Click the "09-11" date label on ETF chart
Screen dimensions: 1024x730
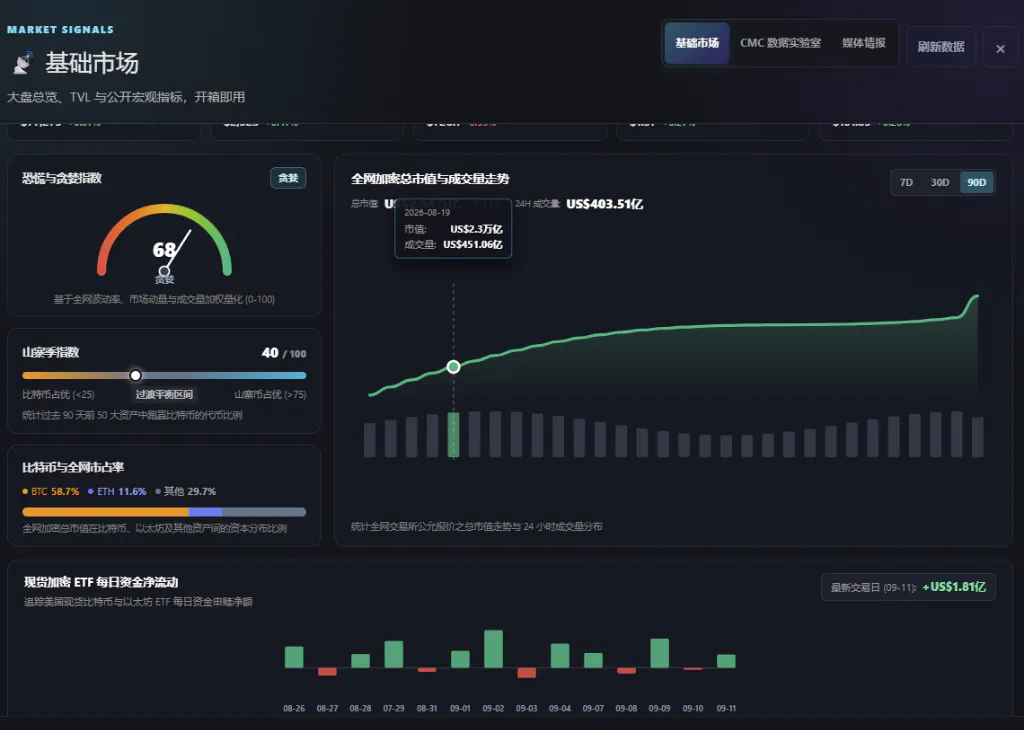726,708
